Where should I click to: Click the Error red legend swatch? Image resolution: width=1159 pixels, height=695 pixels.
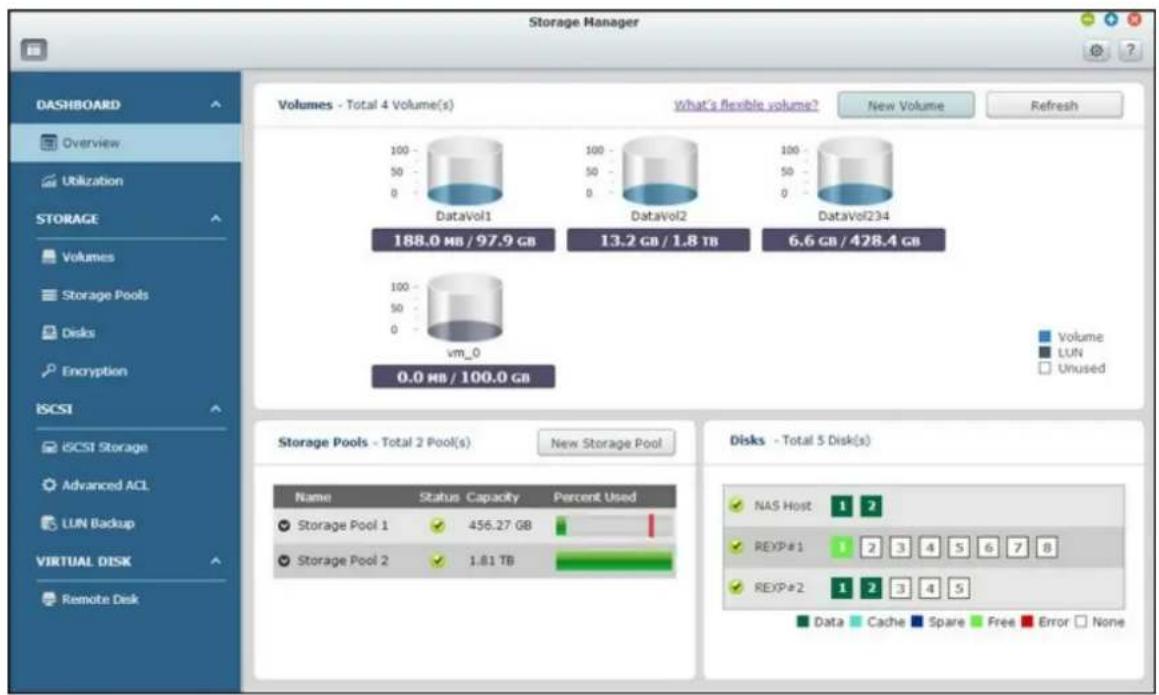click(x=1027, y=621)
